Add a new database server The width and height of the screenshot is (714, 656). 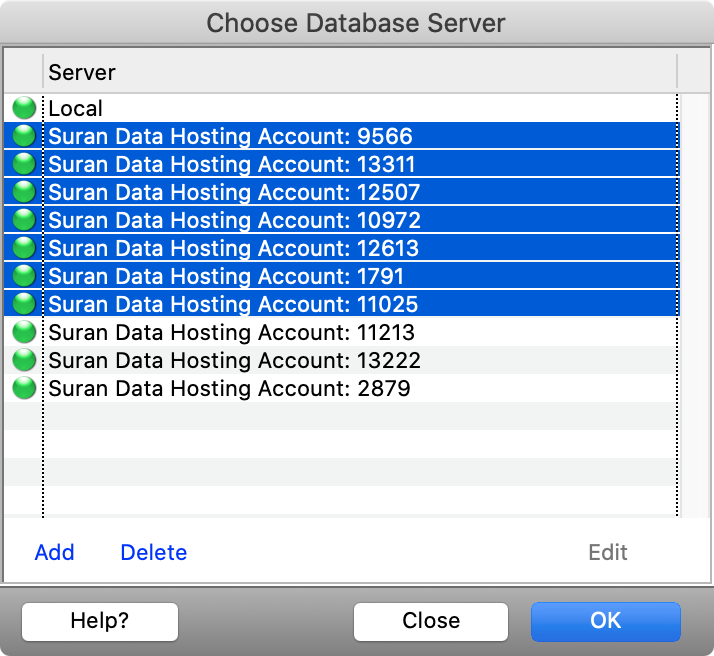[54, 552]
